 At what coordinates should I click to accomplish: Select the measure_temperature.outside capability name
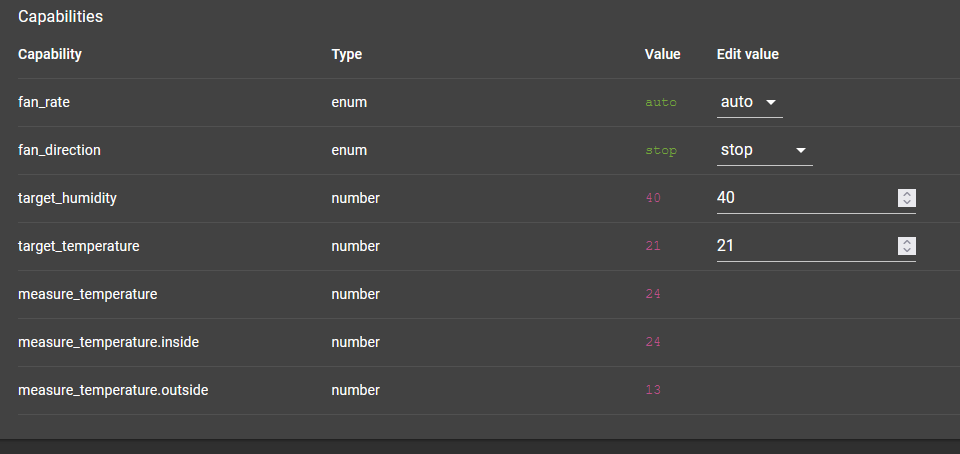(x=113, y=390)
